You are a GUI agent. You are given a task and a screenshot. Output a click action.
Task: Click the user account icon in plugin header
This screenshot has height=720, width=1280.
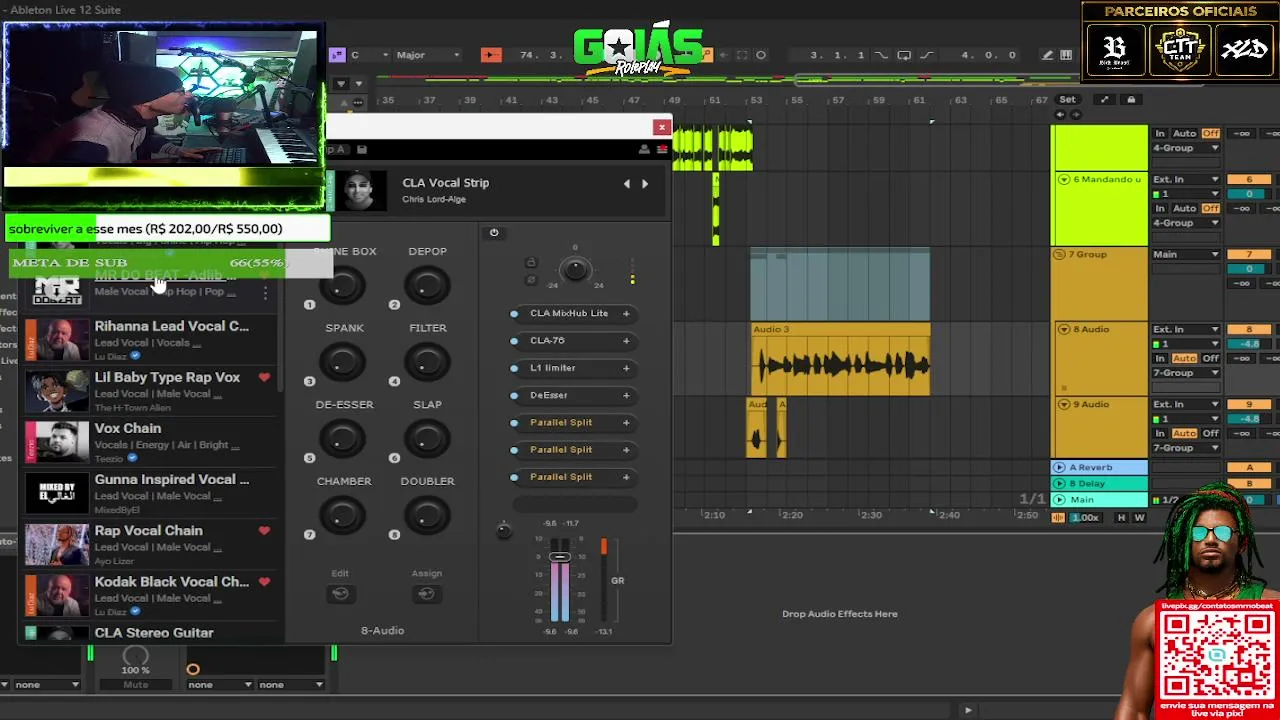(643, 149)
